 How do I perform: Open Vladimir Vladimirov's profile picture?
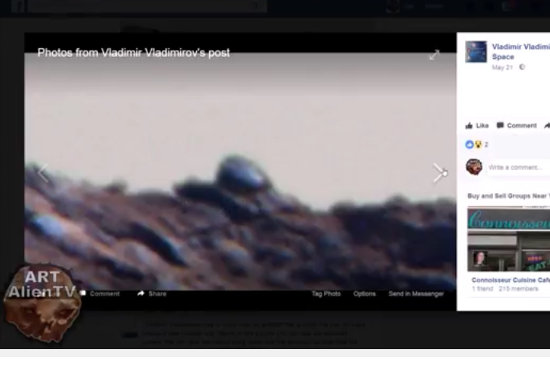pyautogui.click(x=476, y=52)
